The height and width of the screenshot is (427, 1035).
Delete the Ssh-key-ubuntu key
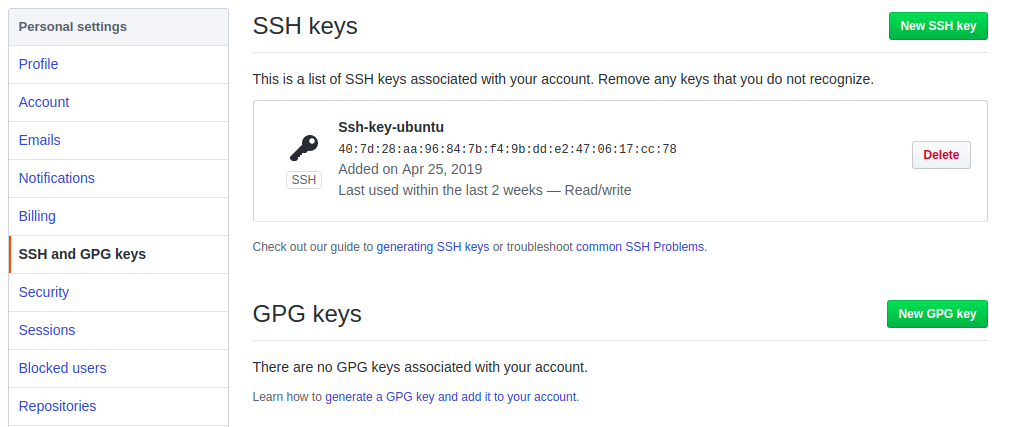(941, 155)
